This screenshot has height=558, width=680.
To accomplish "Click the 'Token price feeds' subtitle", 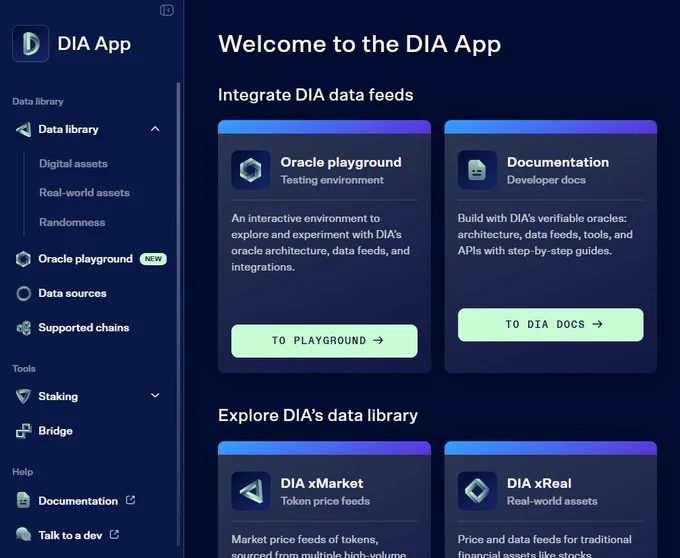I will 325,501.
